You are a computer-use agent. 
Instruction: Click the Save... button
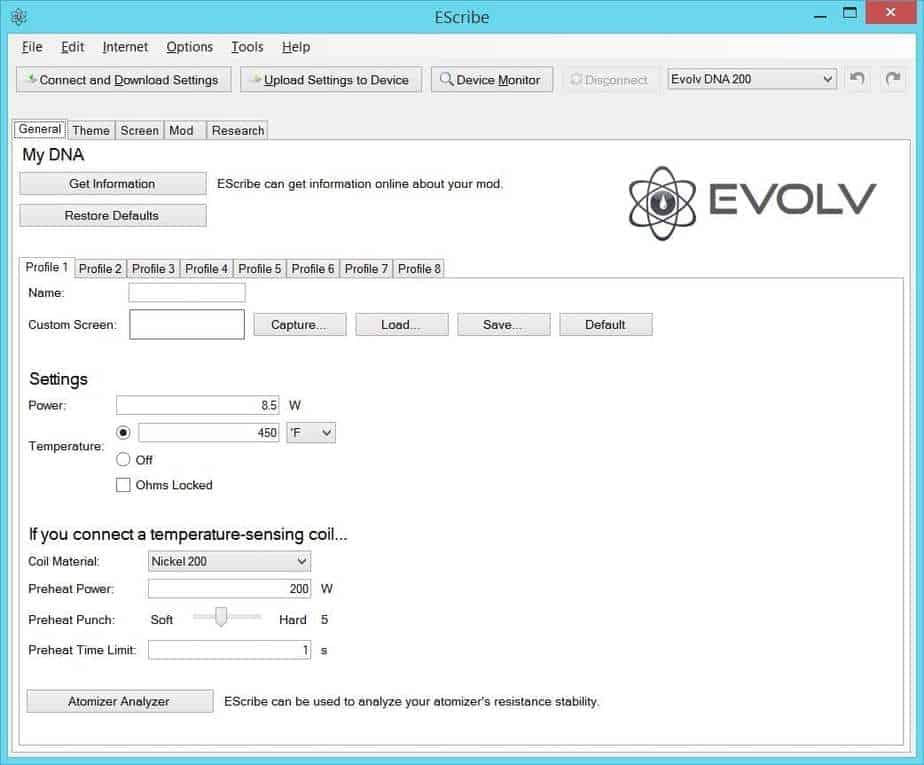click(x=503, y=325)
